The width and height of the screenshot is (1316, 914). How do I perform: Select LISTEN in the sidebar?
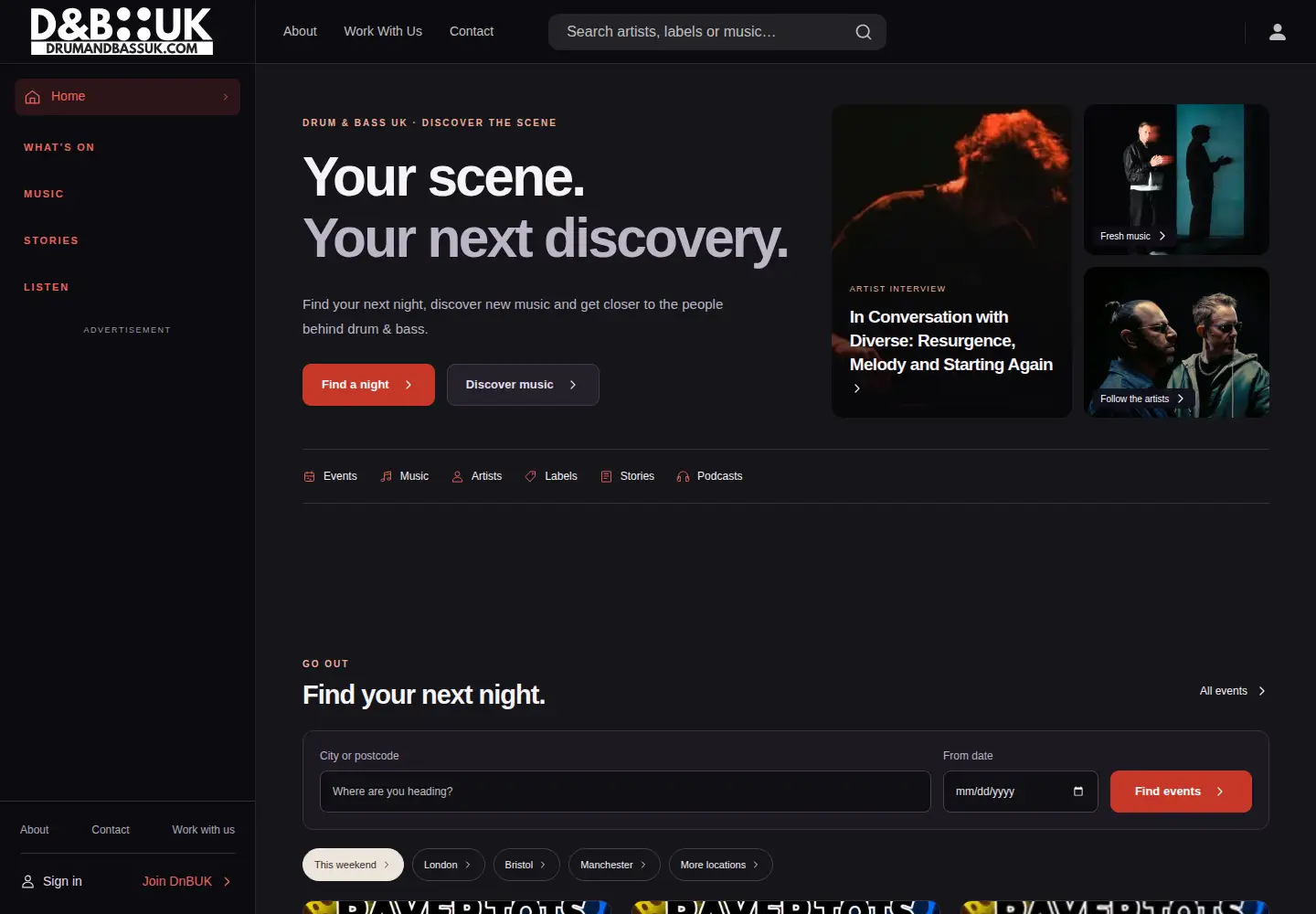pos(47,287)
